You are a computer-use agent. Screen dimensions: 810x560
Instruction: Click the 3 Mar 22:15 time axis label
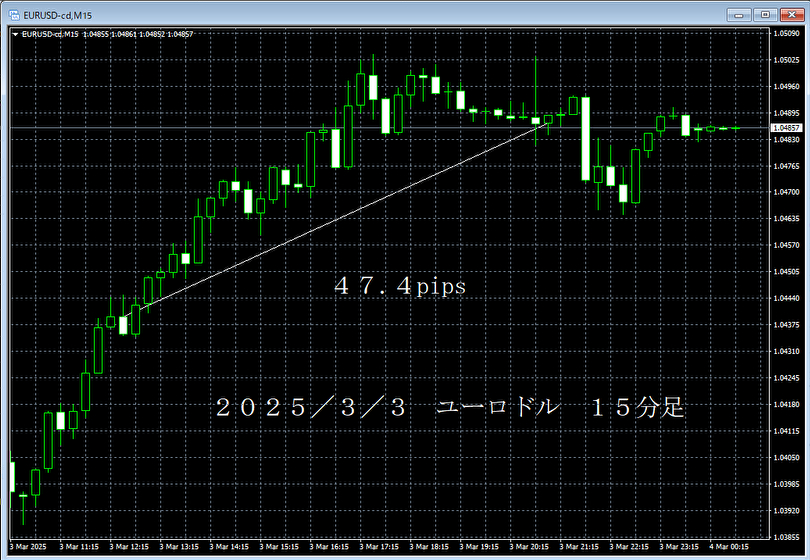point(629,547)
